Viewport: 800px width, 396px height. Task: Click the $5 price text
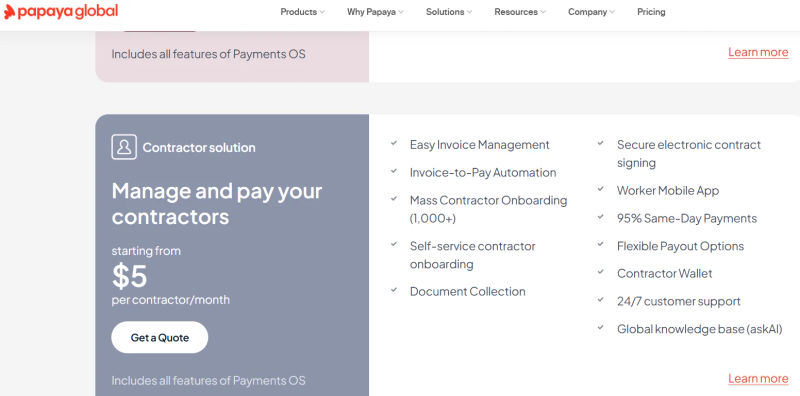[129, 276]
